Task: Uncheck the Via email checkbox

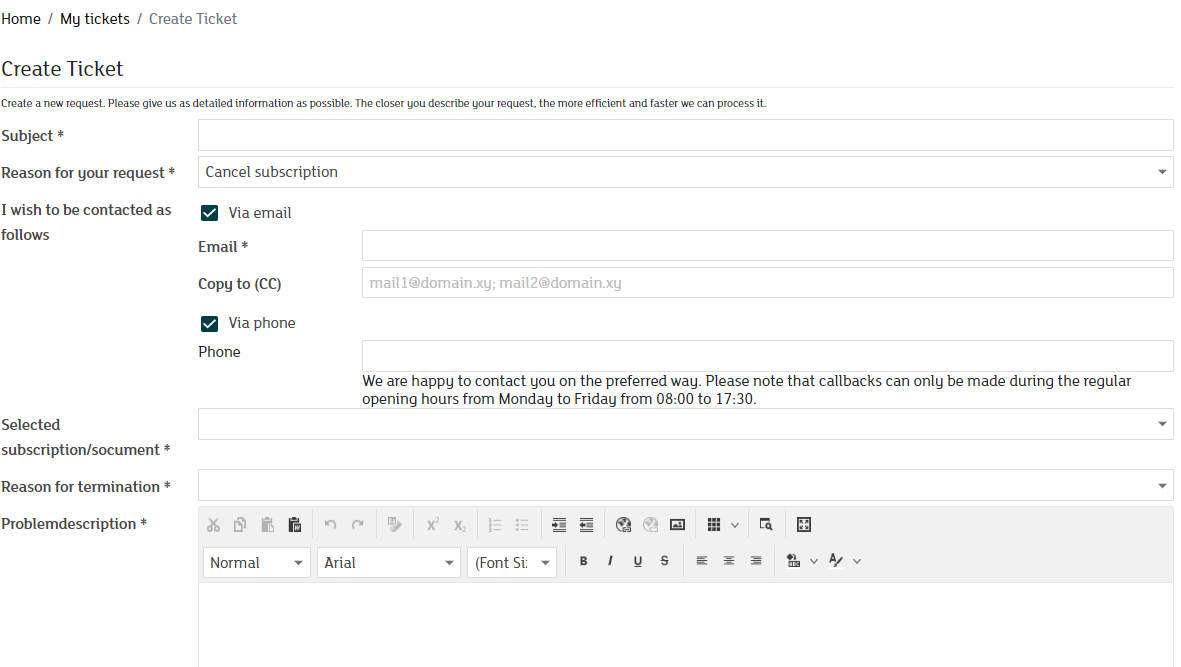Action: click(210, 213)
